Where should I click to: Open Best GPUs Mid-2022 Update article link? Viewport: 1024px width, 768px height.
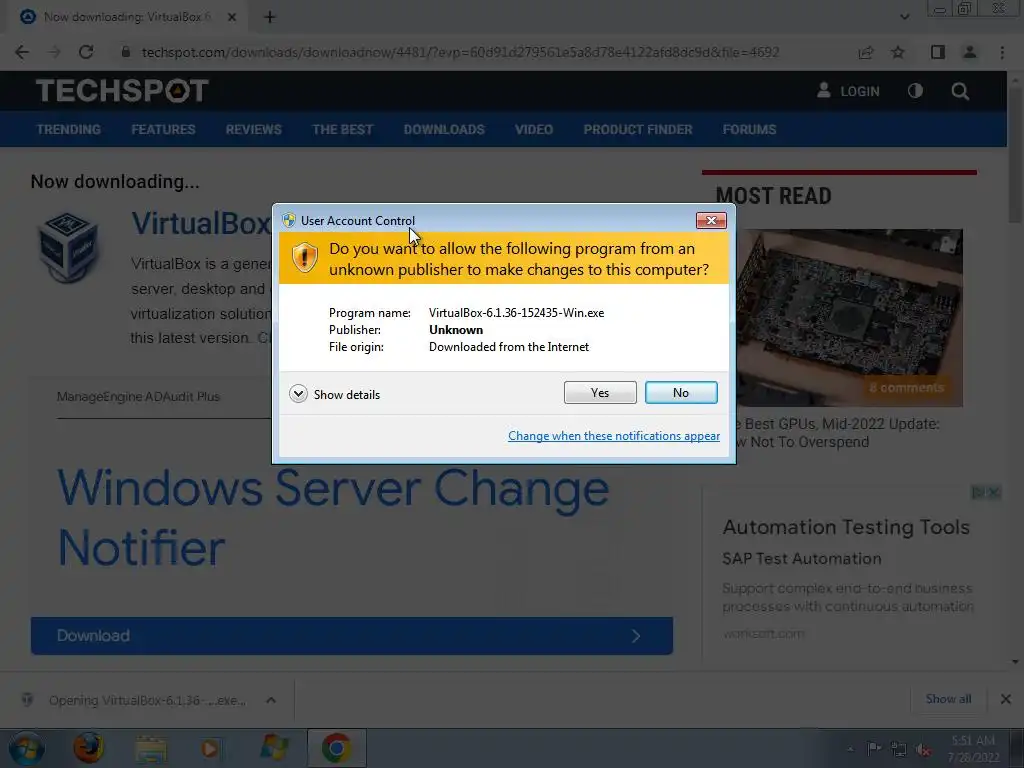[837, 433]
